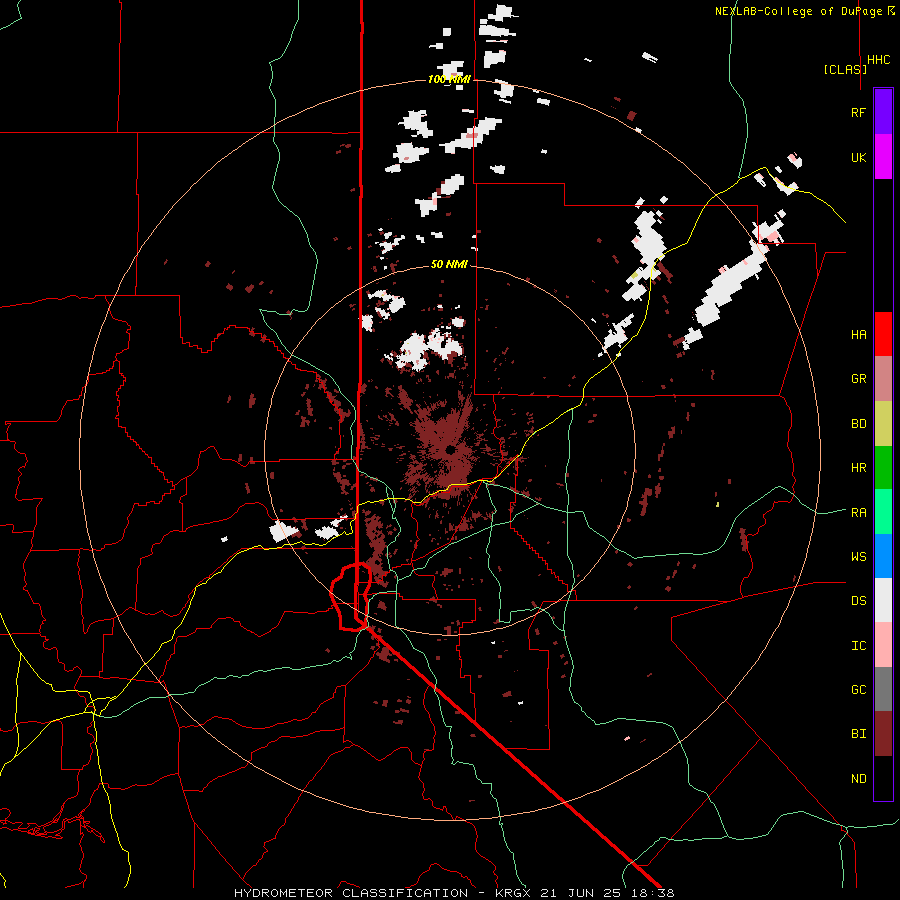Click the HA legend label
The width and height of the screenshot is (900, 900).
858,334
